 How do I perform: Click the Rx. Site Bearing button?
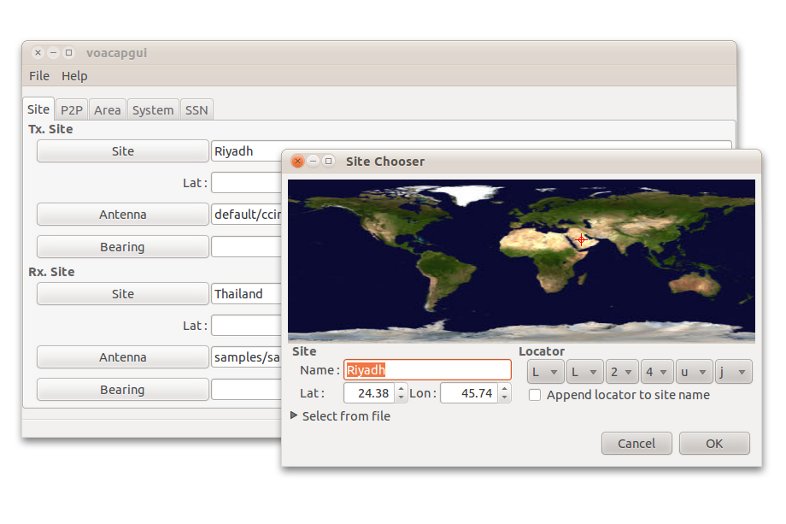click(122, 390)
